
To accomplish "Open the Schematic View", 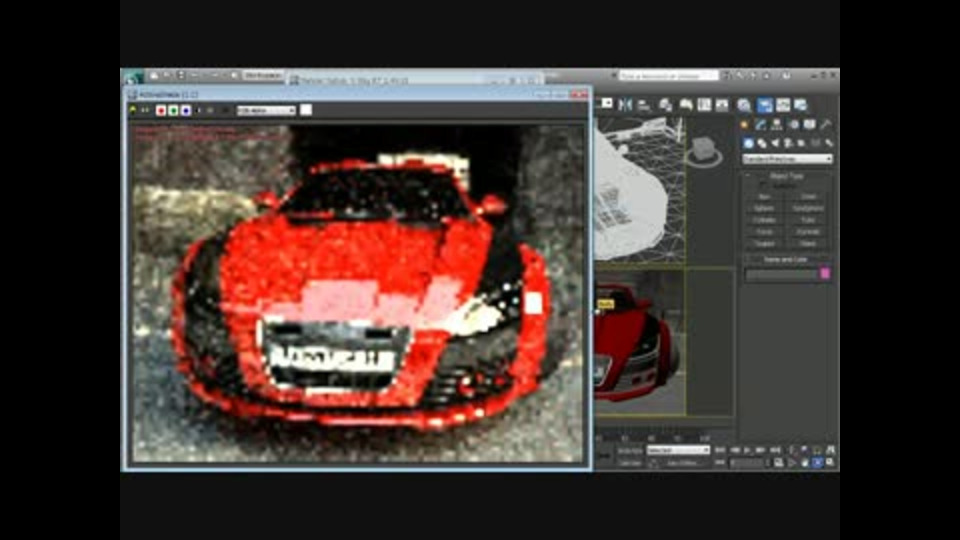I will [x=722, y=105].
